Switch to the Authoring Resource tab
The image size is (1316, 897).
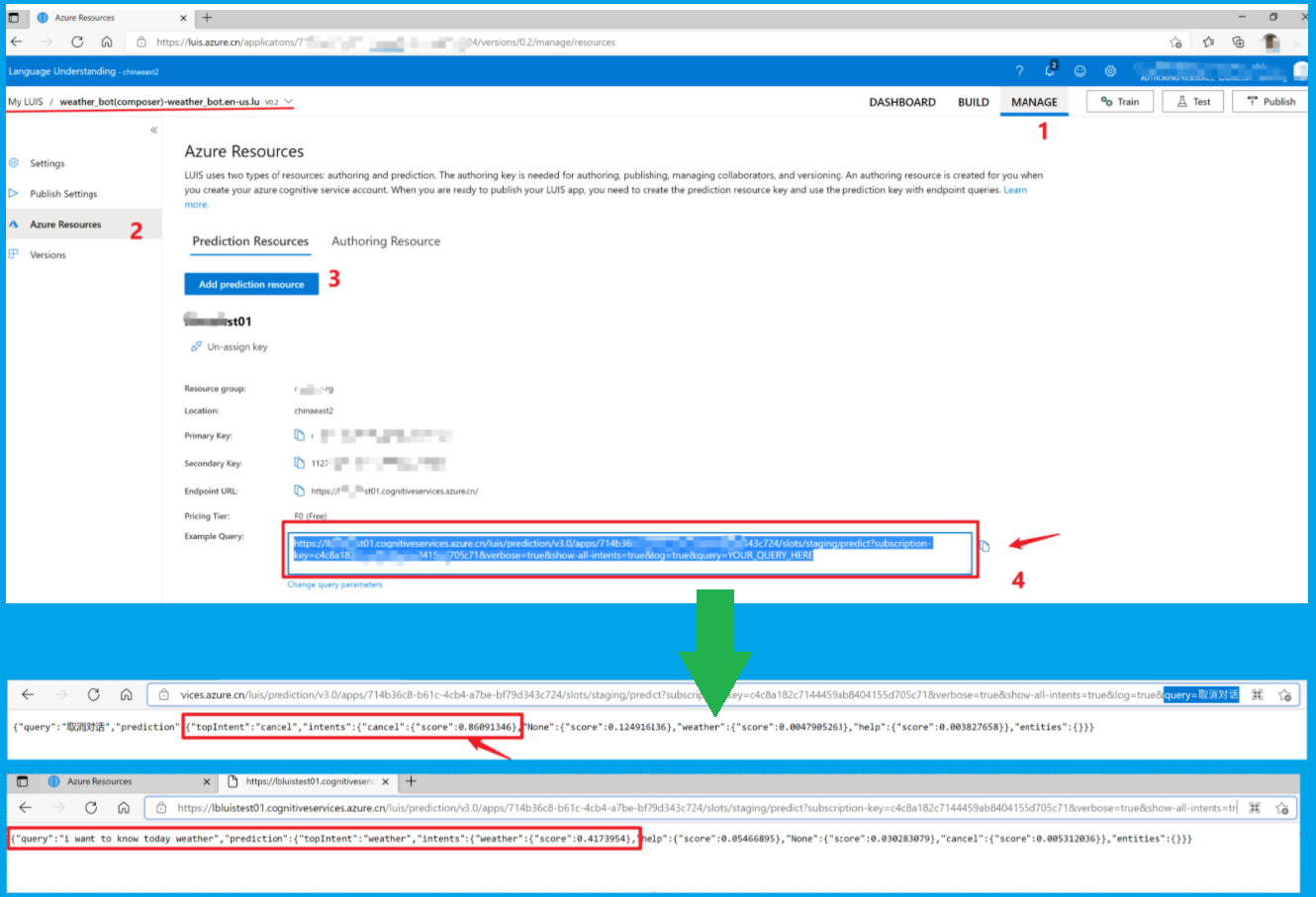pyautogui.click(x=385, y=241)
